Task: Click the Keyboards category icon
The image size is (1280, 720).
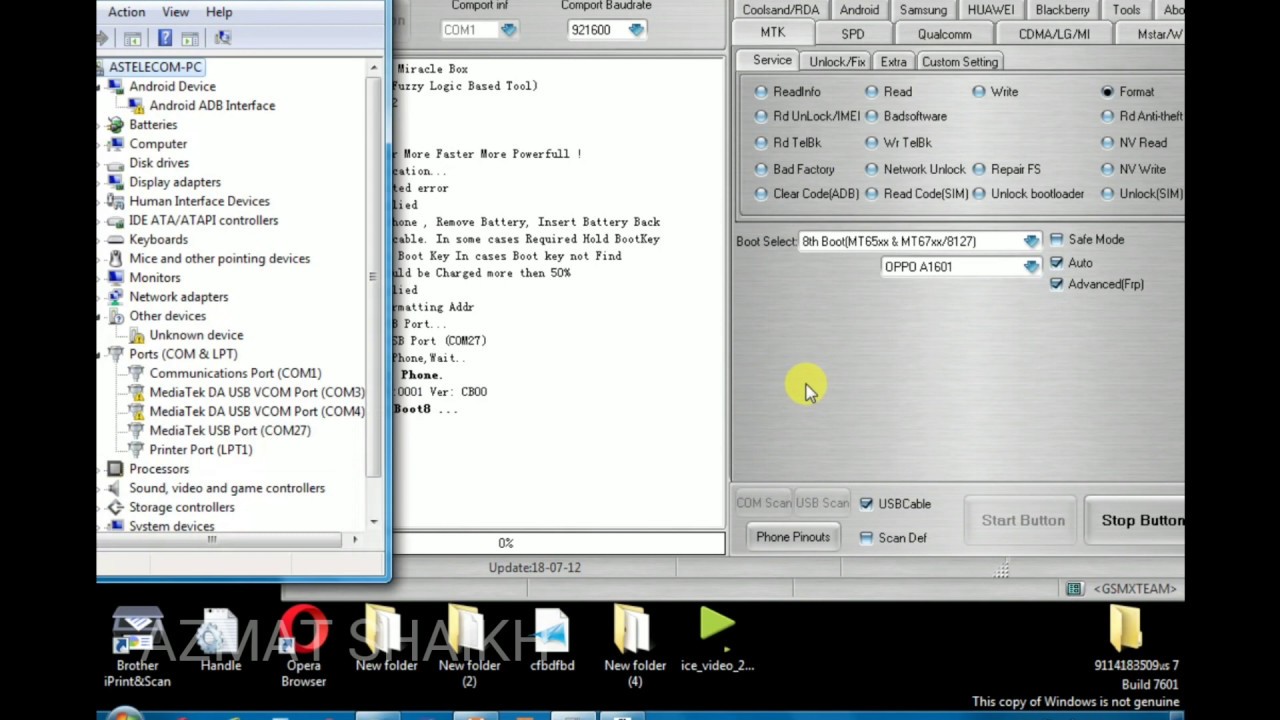Action: pos(116,239)
